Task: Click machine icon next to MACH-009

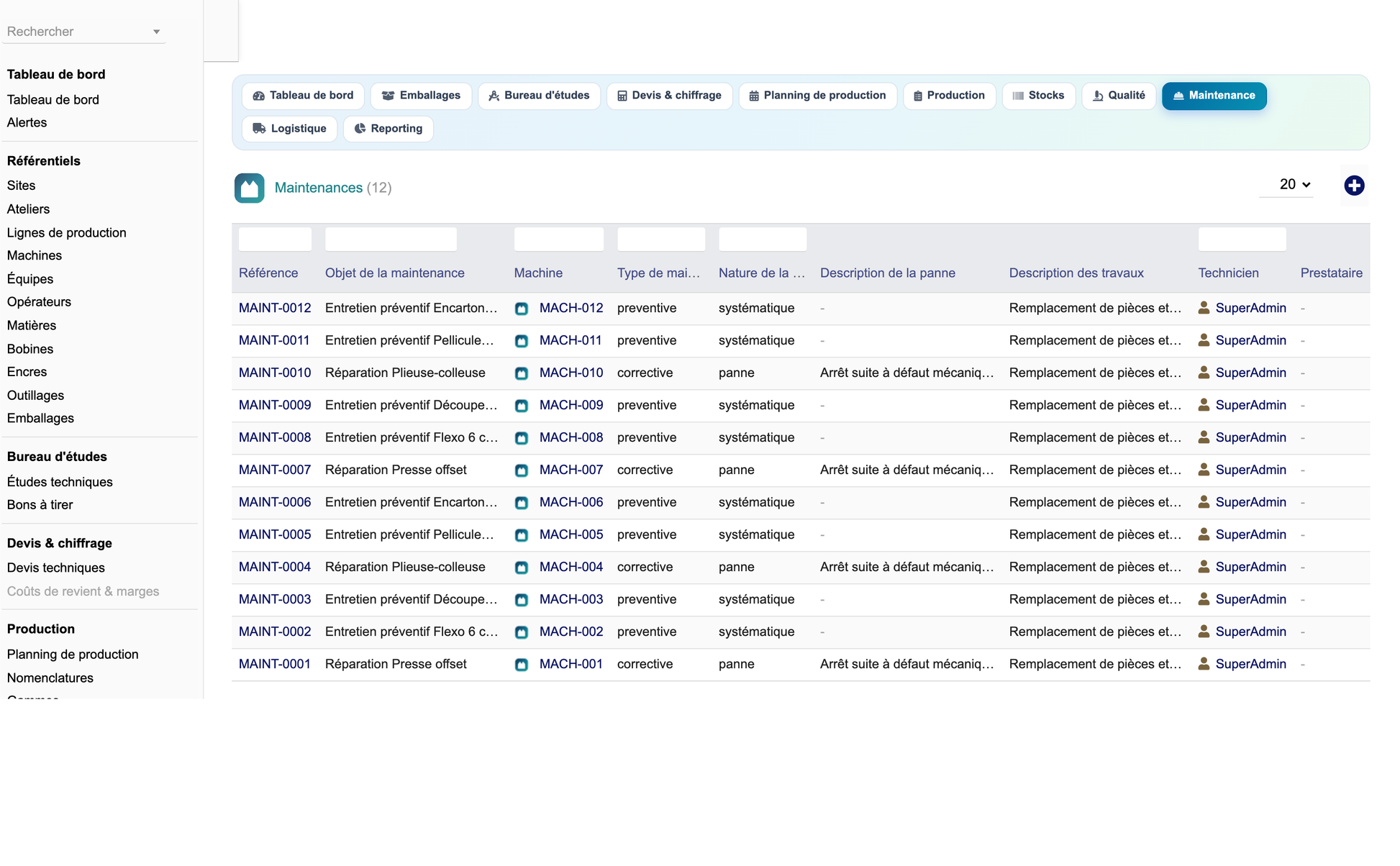Action: point(522,406)
